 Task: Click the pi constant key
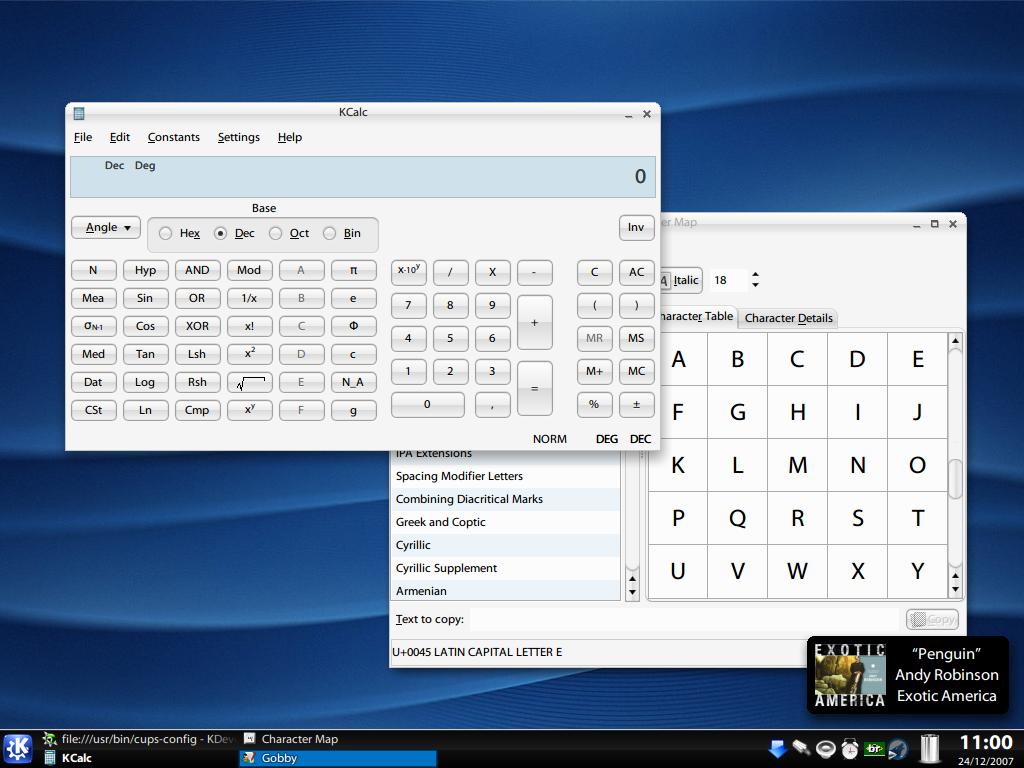click(353, 270)
